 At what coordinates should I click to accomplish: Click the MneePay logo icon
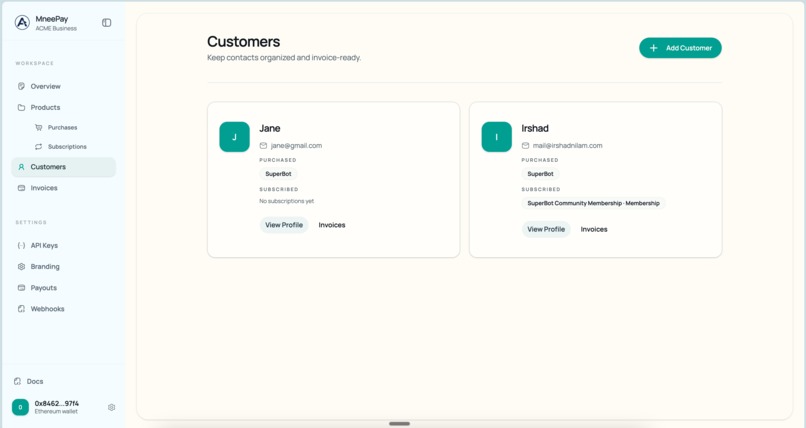[22, 23]
